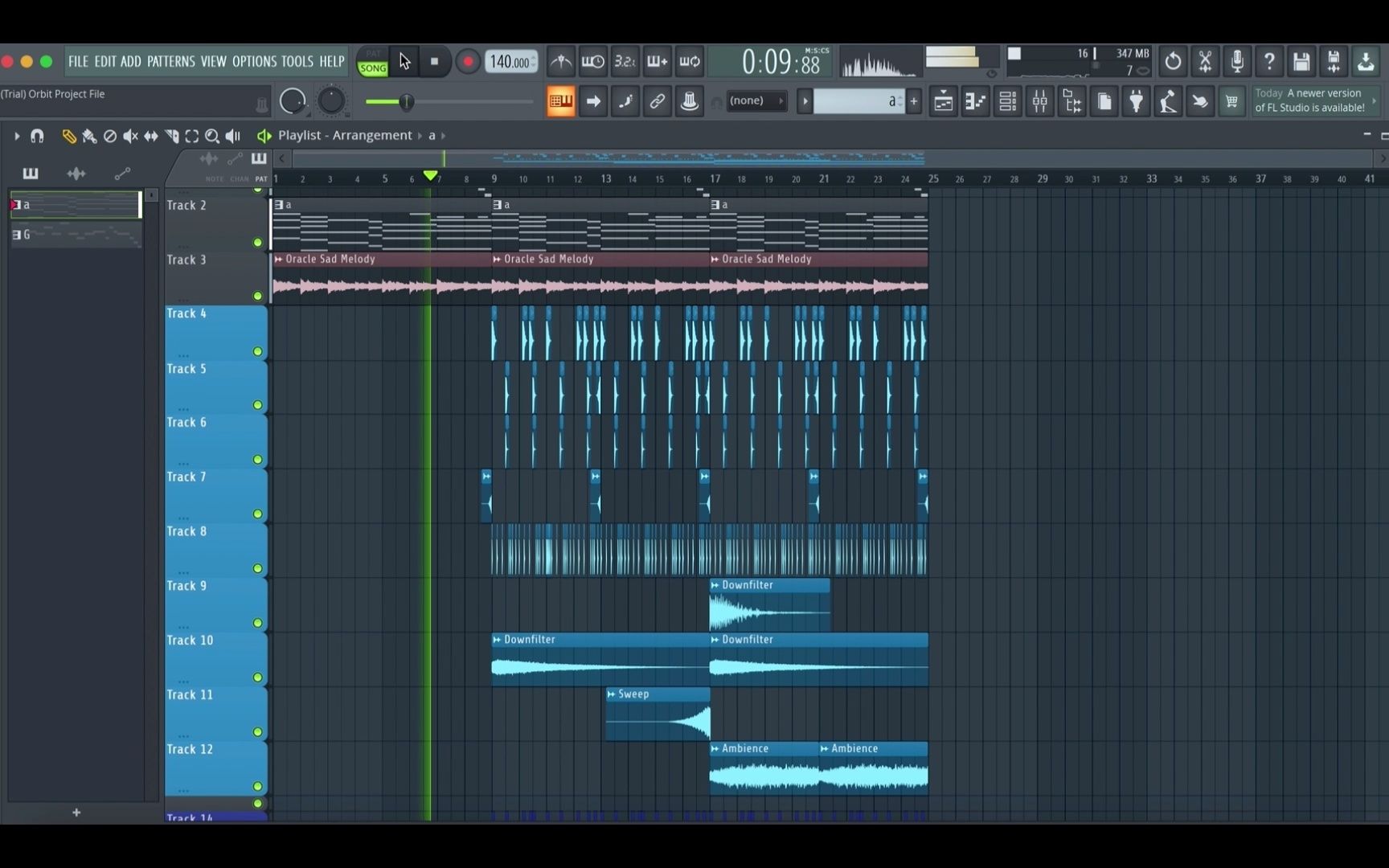Screen dimensions: 1389x868
Task: Select the pencil draw tool
Action: pos(69,136)
